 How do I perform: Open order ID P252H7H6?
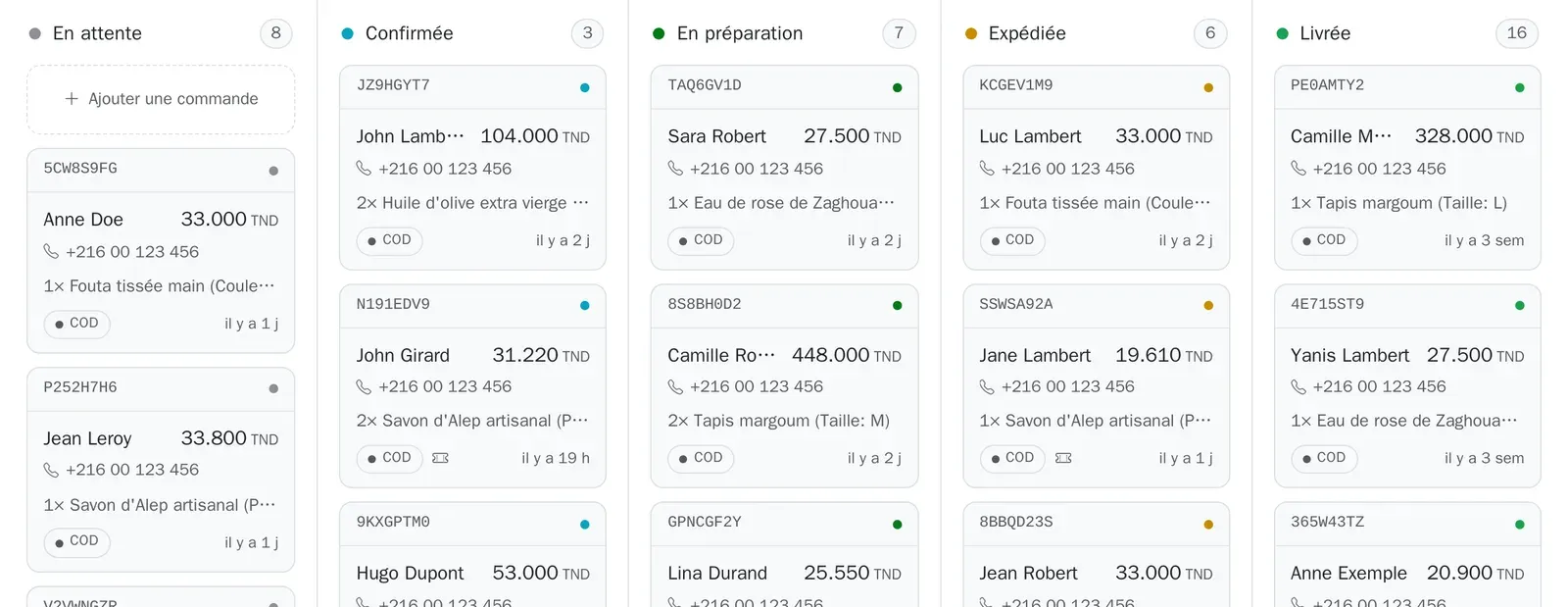click(x=80, y=387)
